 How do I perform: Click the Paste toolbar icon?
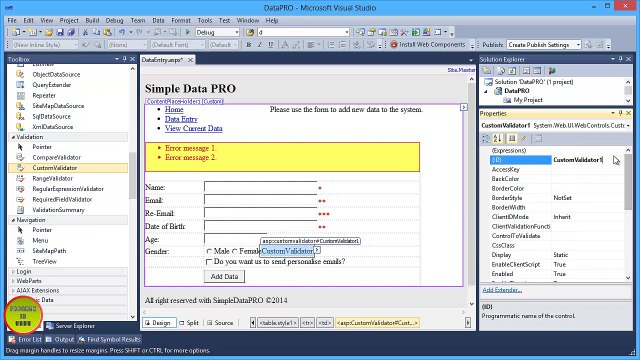click(x=107, y=32)
